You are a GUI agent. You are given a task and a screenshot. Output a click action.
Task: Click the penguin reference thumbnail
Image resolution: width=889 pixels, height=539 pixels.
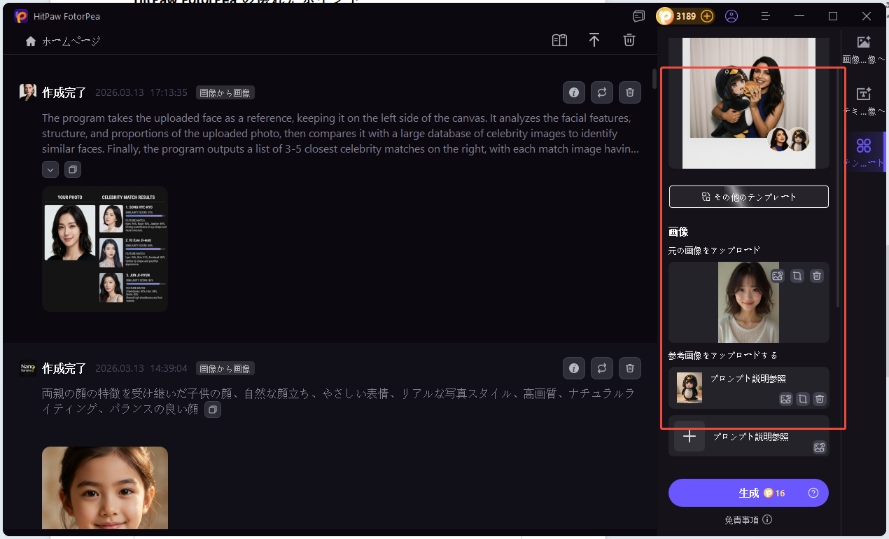tap(689, 388)
